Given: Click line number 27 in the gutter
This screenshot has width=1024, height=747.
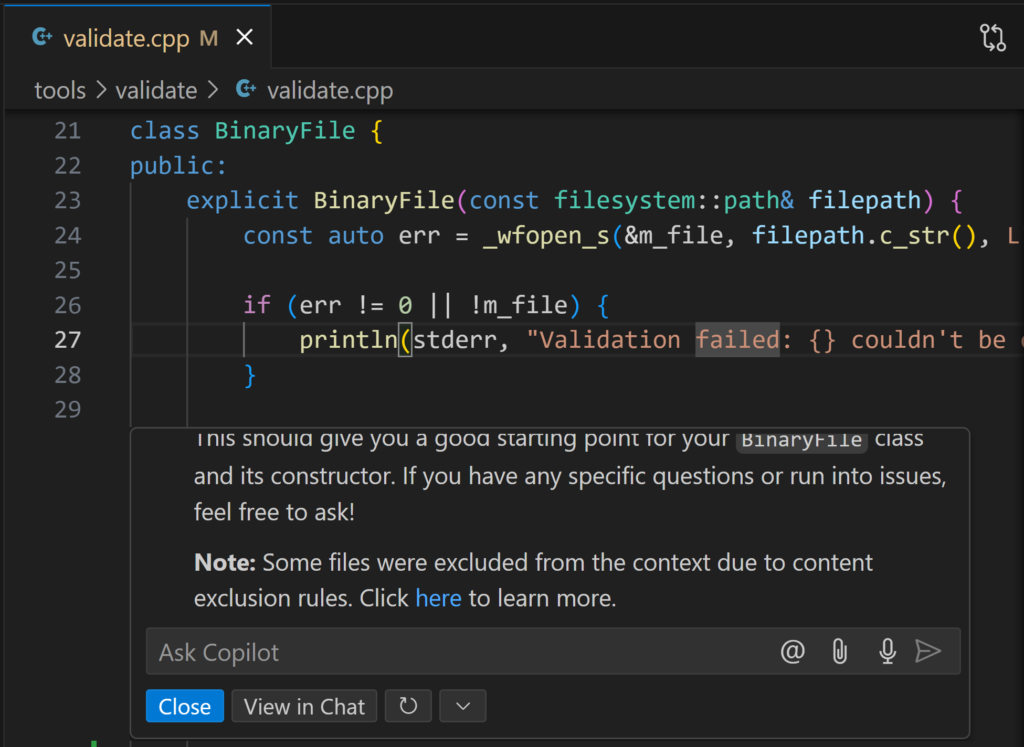Looking at the screenshot, I should 68,340.
